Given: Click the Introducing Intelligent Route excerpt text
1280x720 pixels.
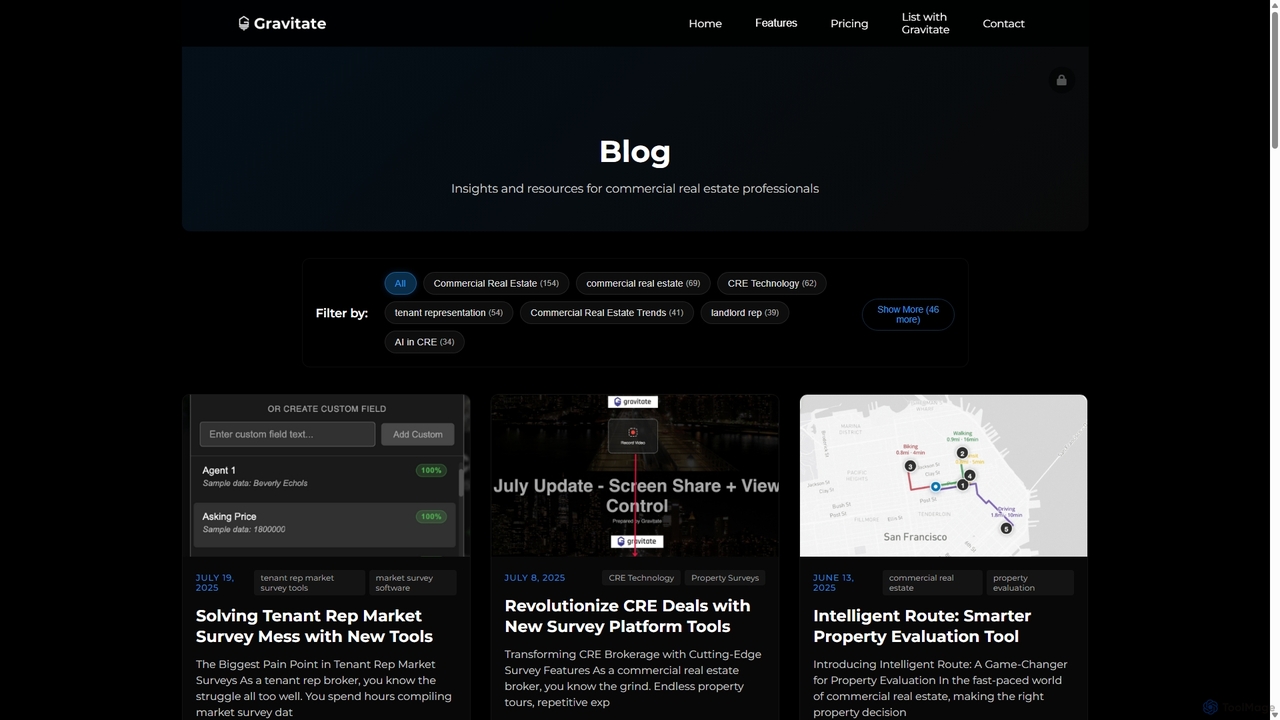Looking at the screenshot, I should pyautogui.click(x=940, y=688).
